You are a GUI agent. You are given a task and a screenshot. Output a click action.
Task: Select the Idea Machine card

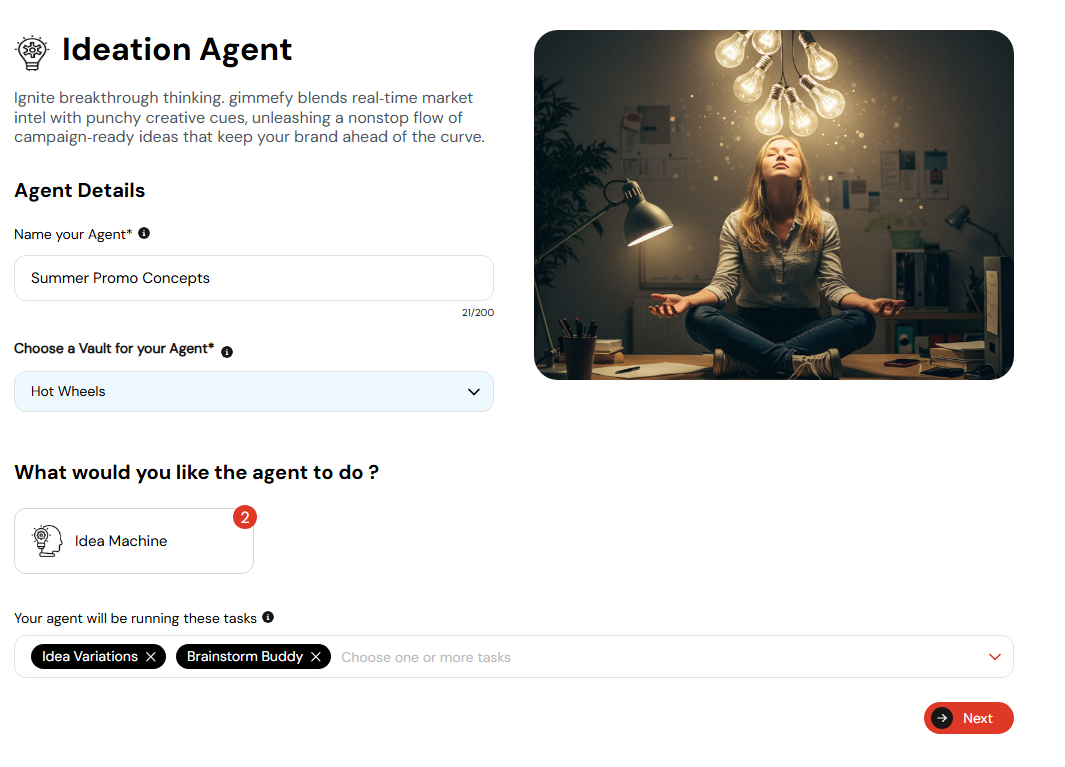coord(134,541)
